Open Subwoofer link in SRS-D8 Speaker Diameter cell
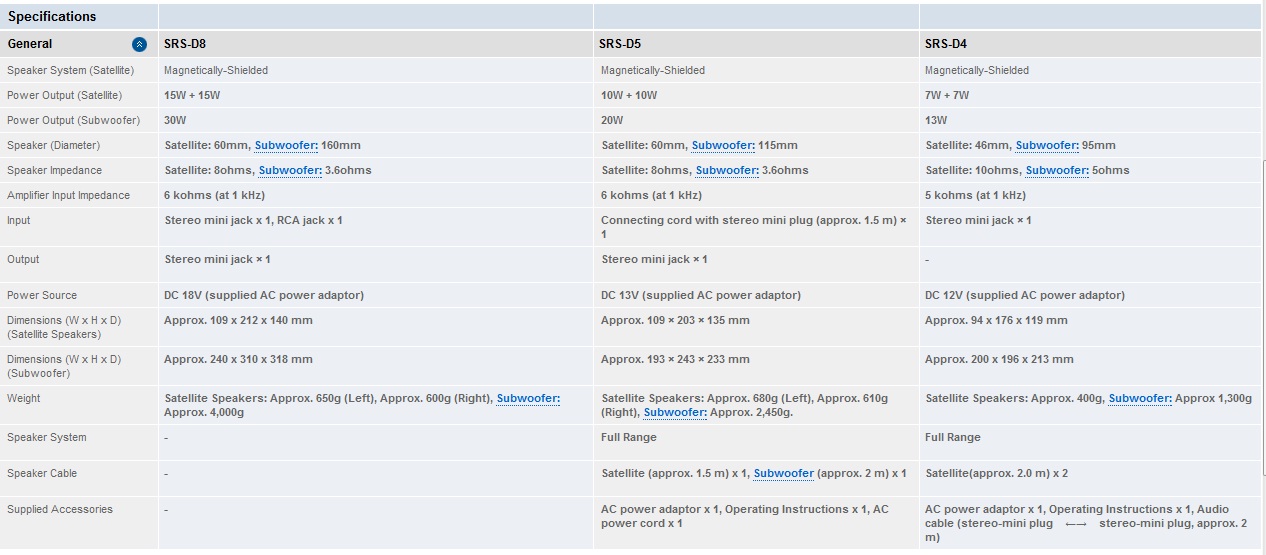Screen dimensions: 1266x555 (x=286, y=145)
